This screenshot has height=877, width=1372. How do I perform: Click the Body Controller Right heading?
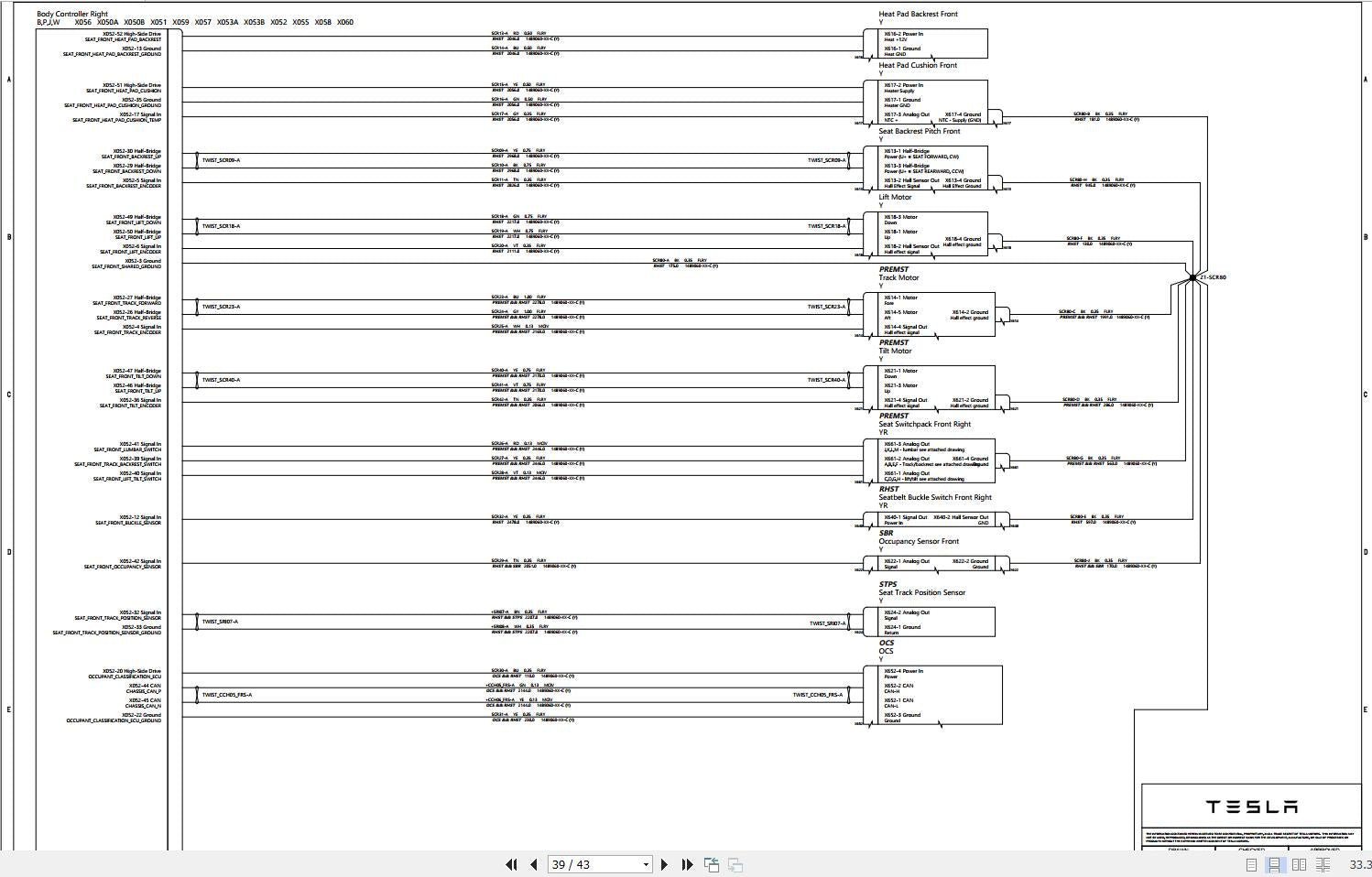[x=72, y=14]
